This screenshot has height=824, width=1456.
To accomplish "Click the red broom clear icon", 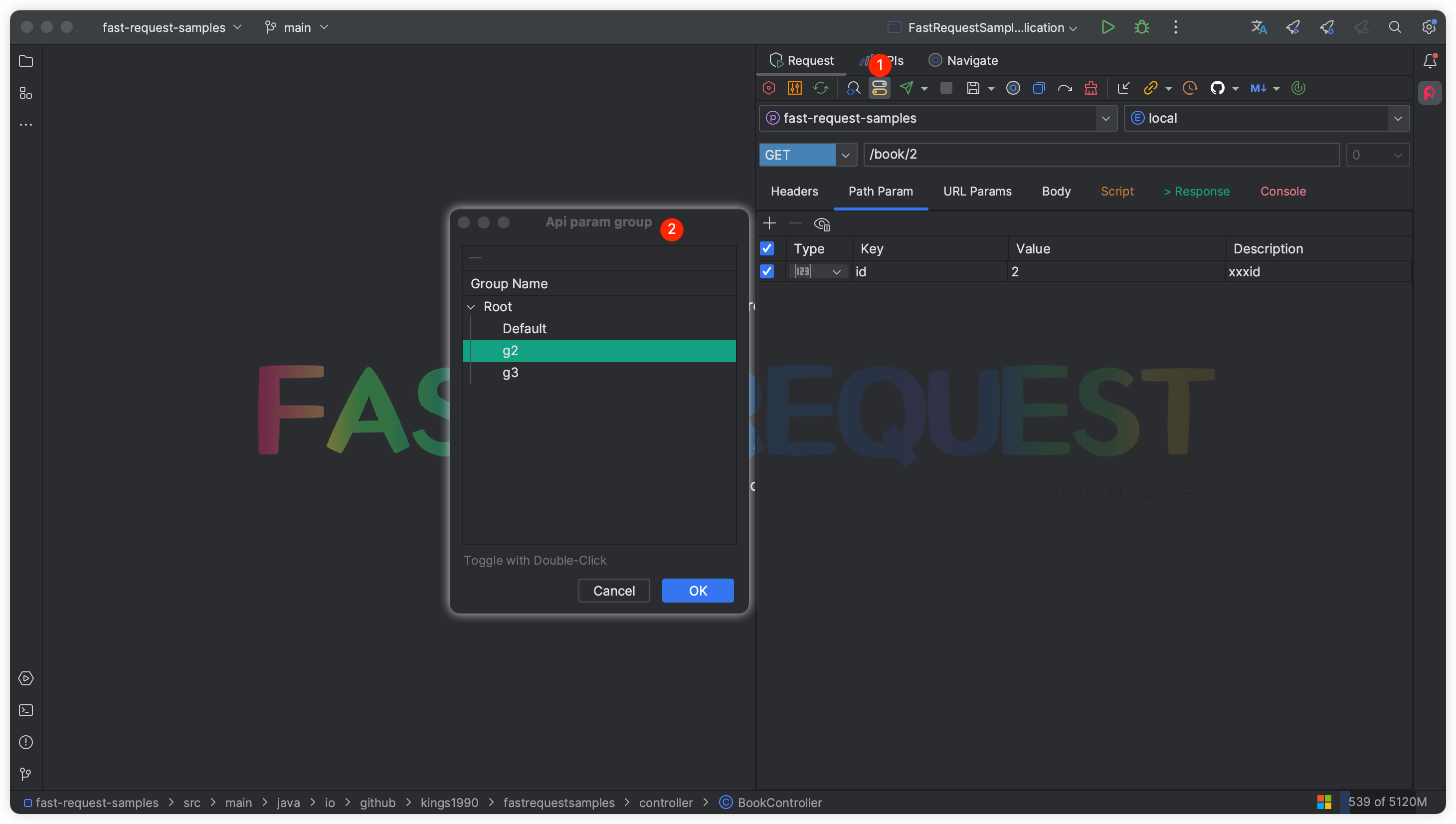I will tap(1091, 88).
